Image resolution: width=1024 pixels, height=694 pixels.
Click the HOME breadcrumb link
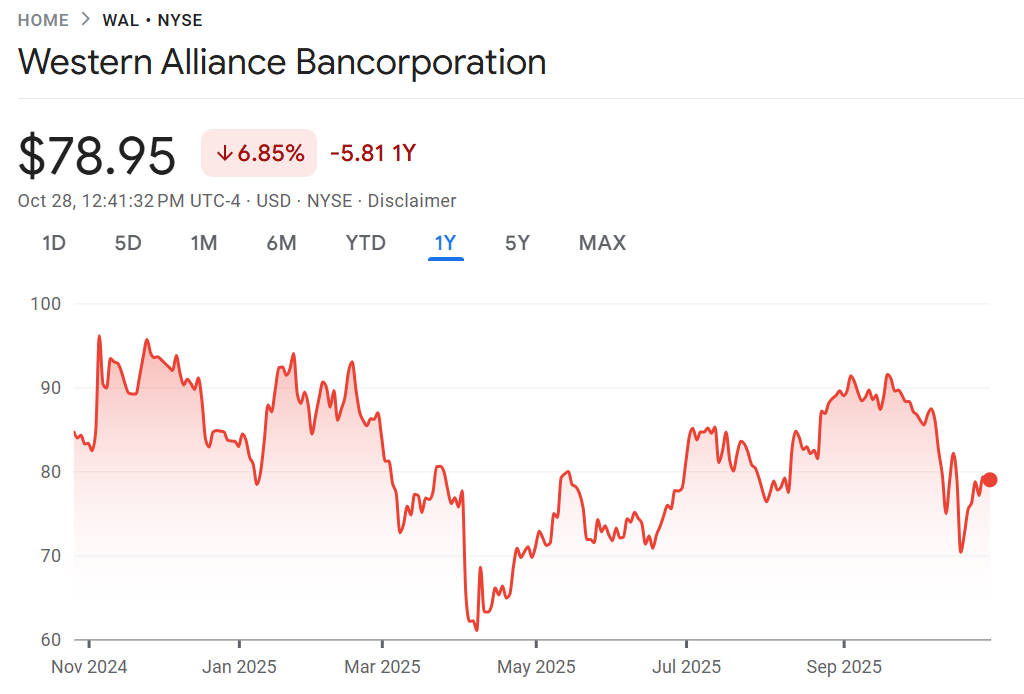pos(43,20)
